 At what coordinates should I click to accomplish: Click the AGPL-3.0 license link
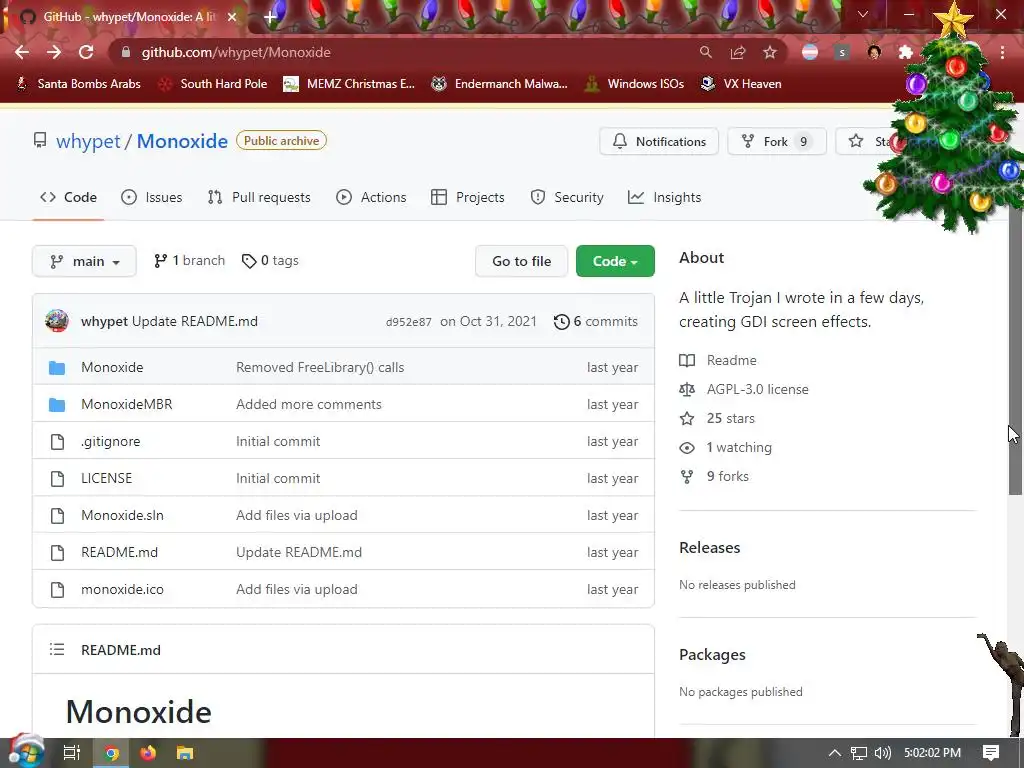(758, 389)
